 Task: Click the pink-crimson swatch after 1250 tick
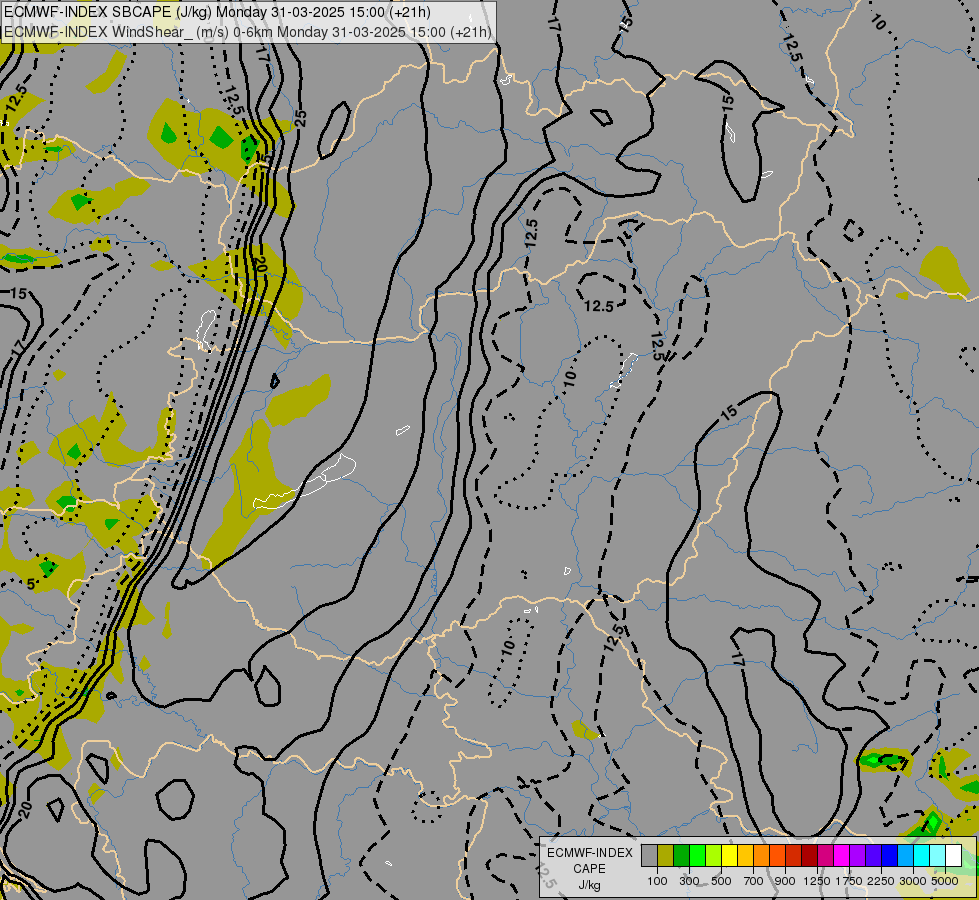pos(825,856)
